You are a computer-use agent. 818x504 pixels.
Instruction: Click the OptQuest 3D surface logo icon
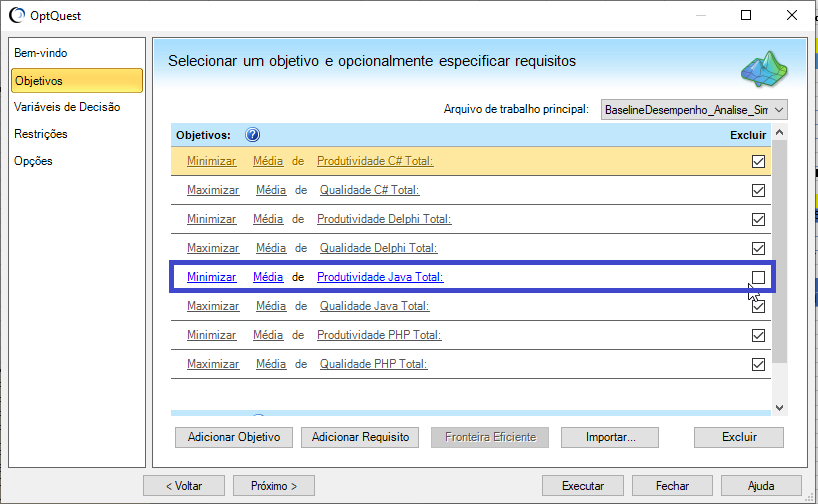pos(764,68)
